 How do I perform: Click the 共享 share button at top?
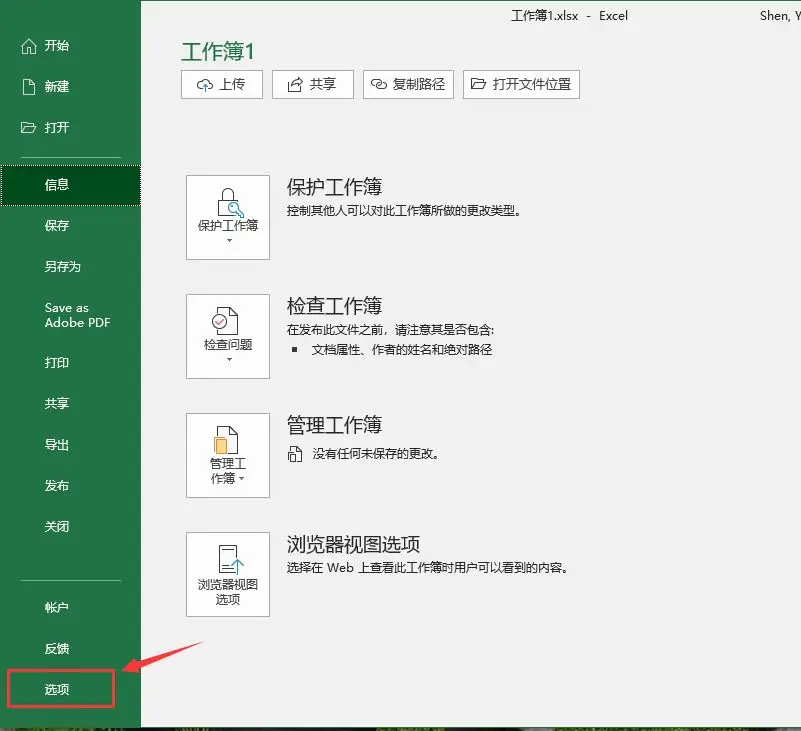pyautogui.click(x=312, y=85)
